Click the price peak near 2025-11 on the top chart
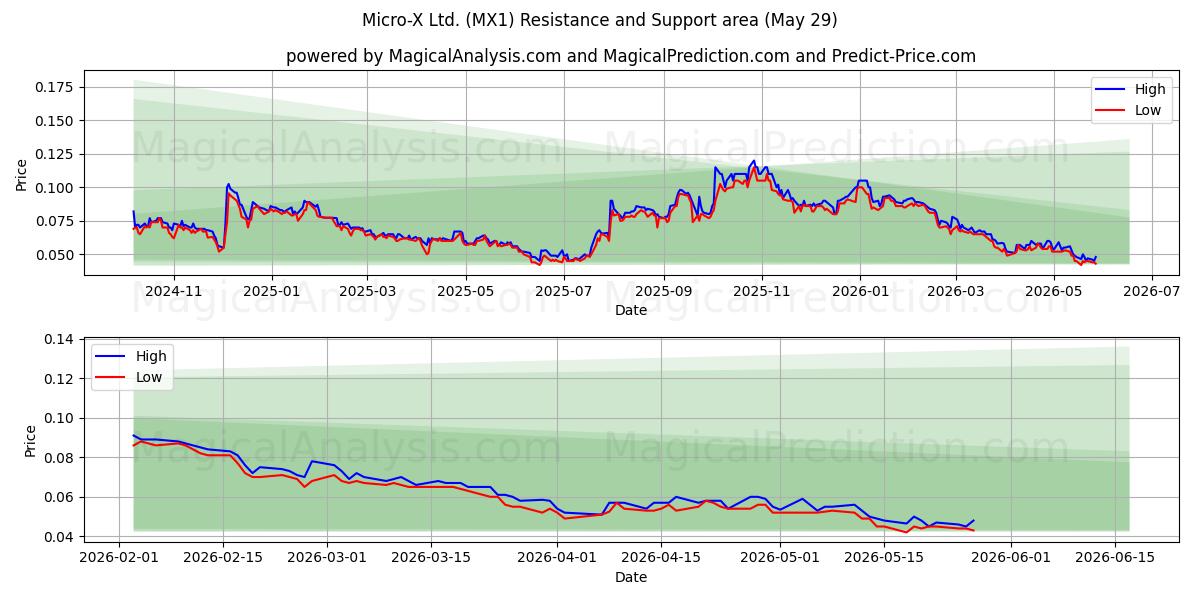The width and height of the screenshot is (1200, 600). point(754,161)
